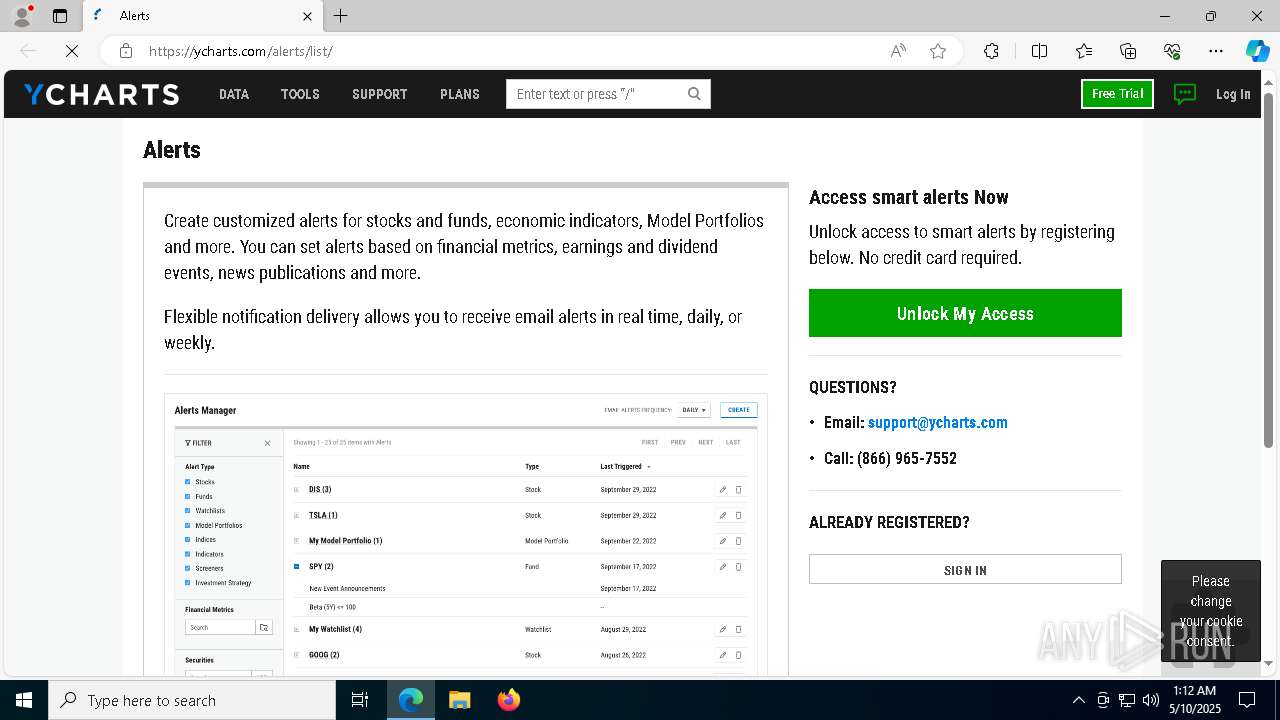Expand the My Watchlist (4) row
This screenshot has width=1280, height=720.
(x=296, y=630)
